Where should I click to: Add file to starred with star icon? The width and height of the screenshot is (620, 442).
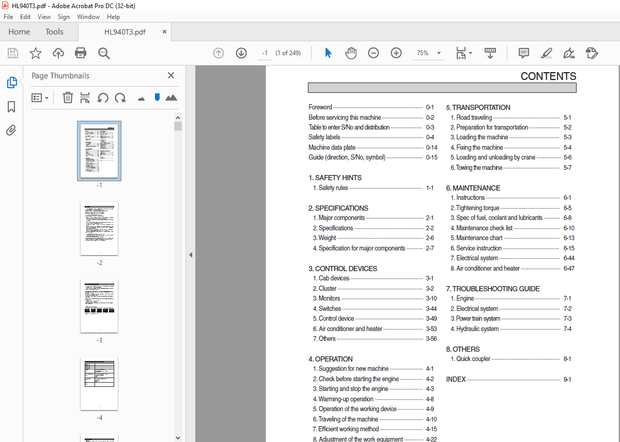(x=36, y=53)
